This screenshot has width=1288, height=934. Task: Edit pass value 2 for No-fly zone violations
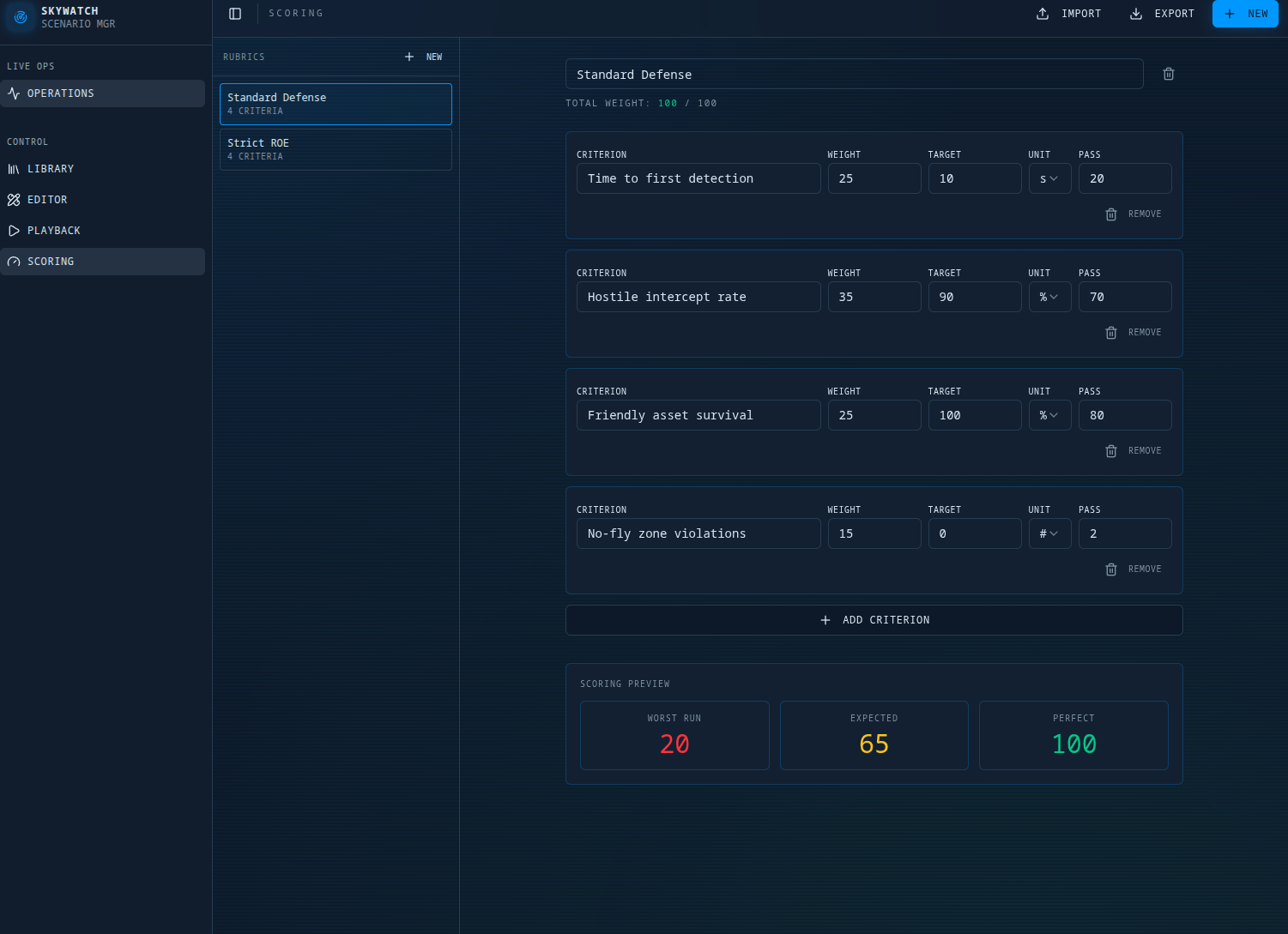[x=1125, y=533]
